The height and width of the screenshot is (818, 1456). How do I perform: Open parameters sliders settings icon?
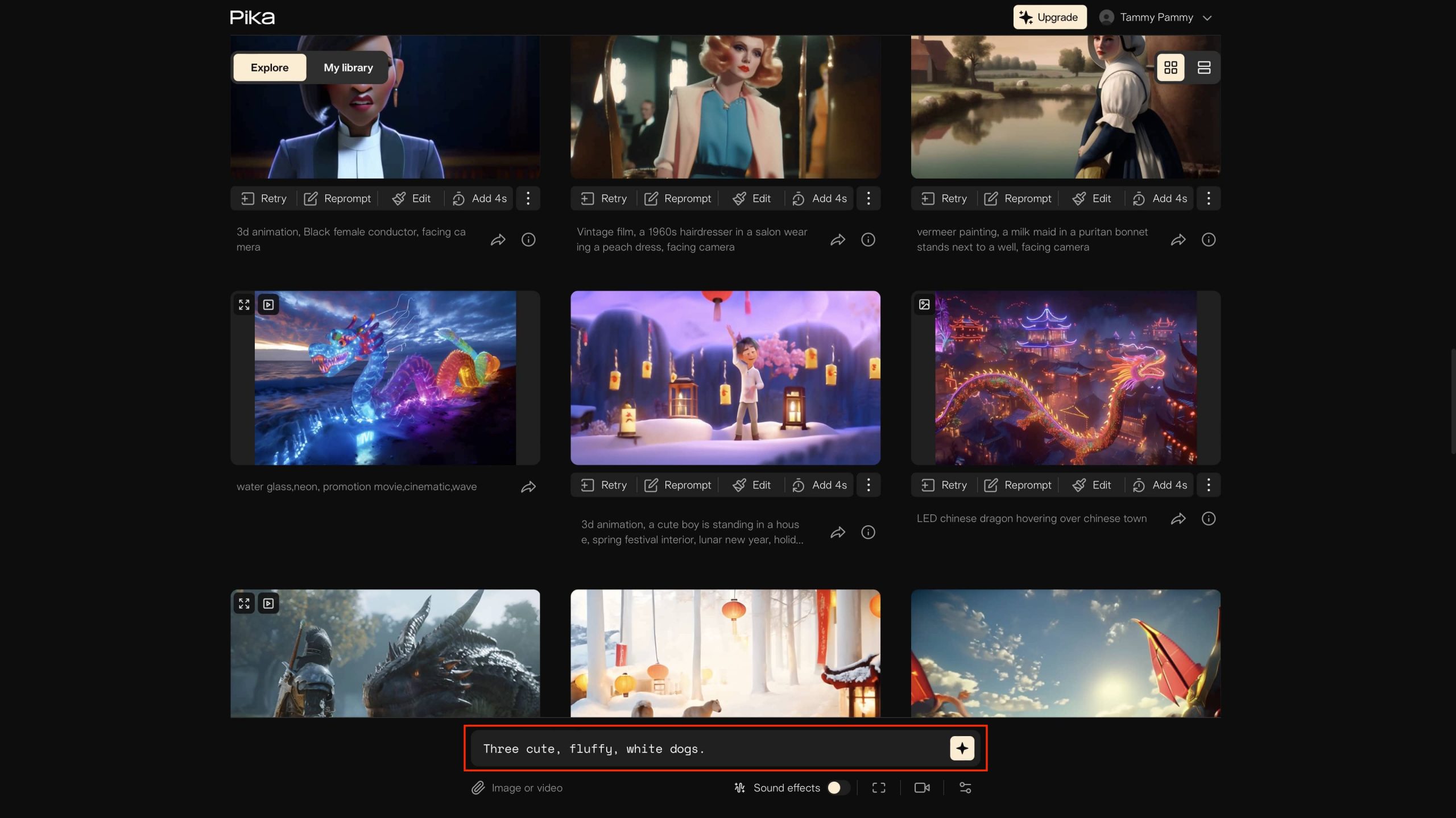point(965,787)
